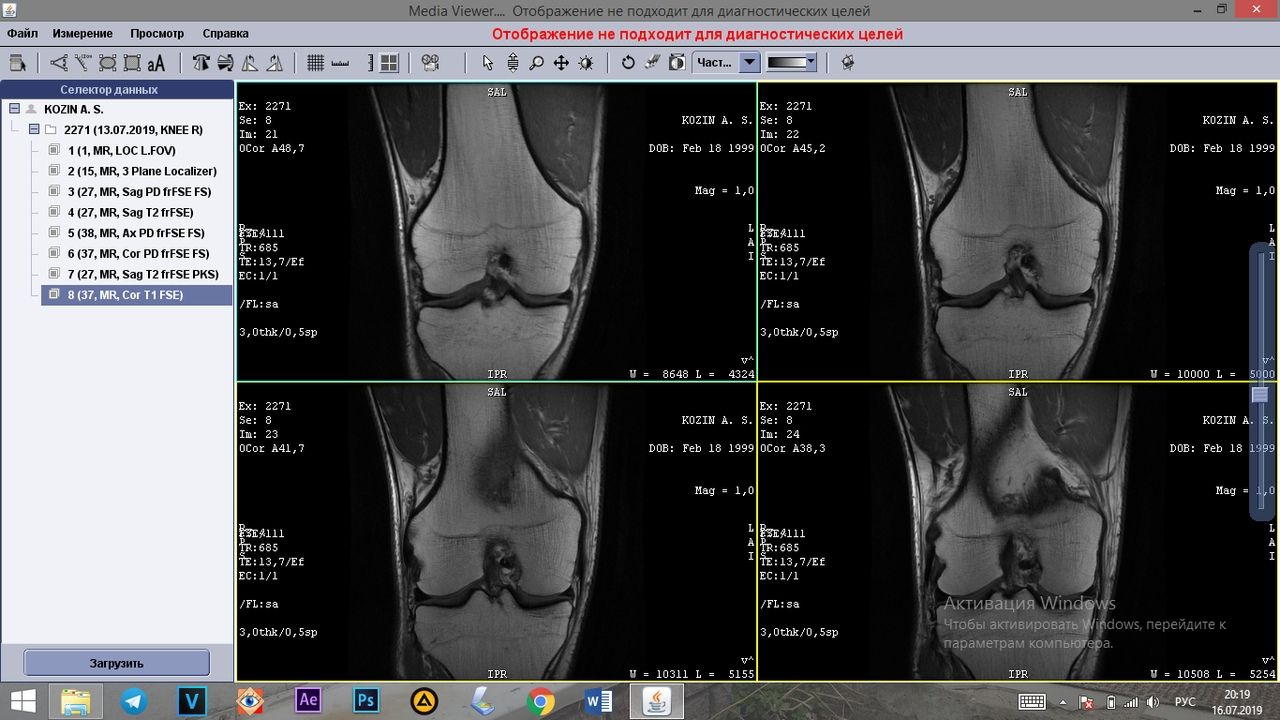Start cine playback with projector icon
Screen dimensions: 1280x720
(430, 63)
